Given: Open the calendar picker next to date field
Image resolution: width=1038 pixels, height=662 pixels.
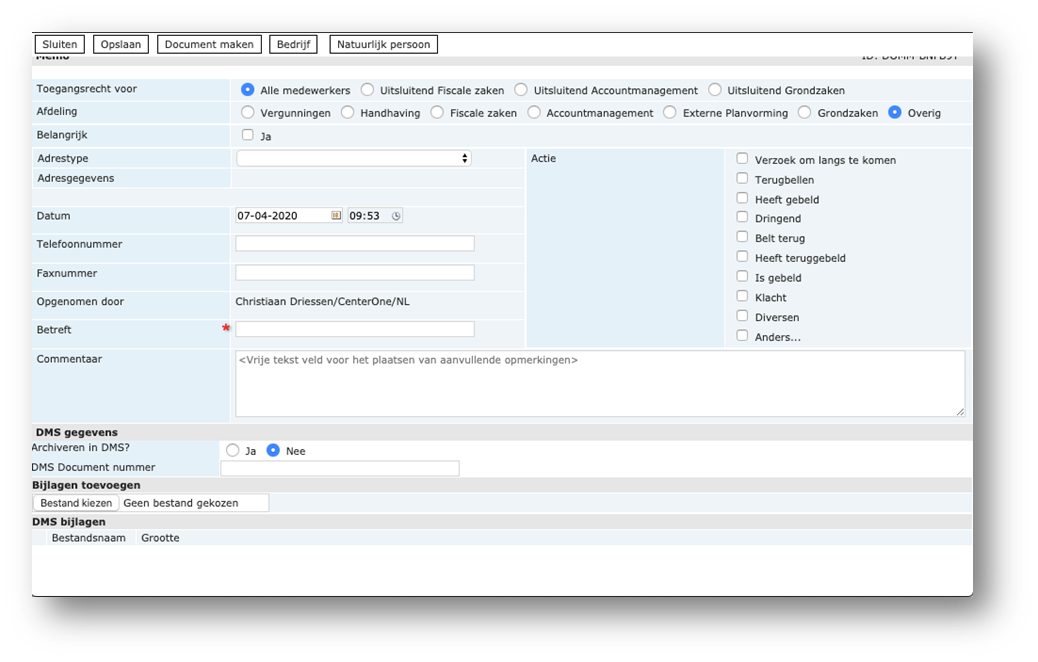Looking at the screenshot, I should pos(336,216).
